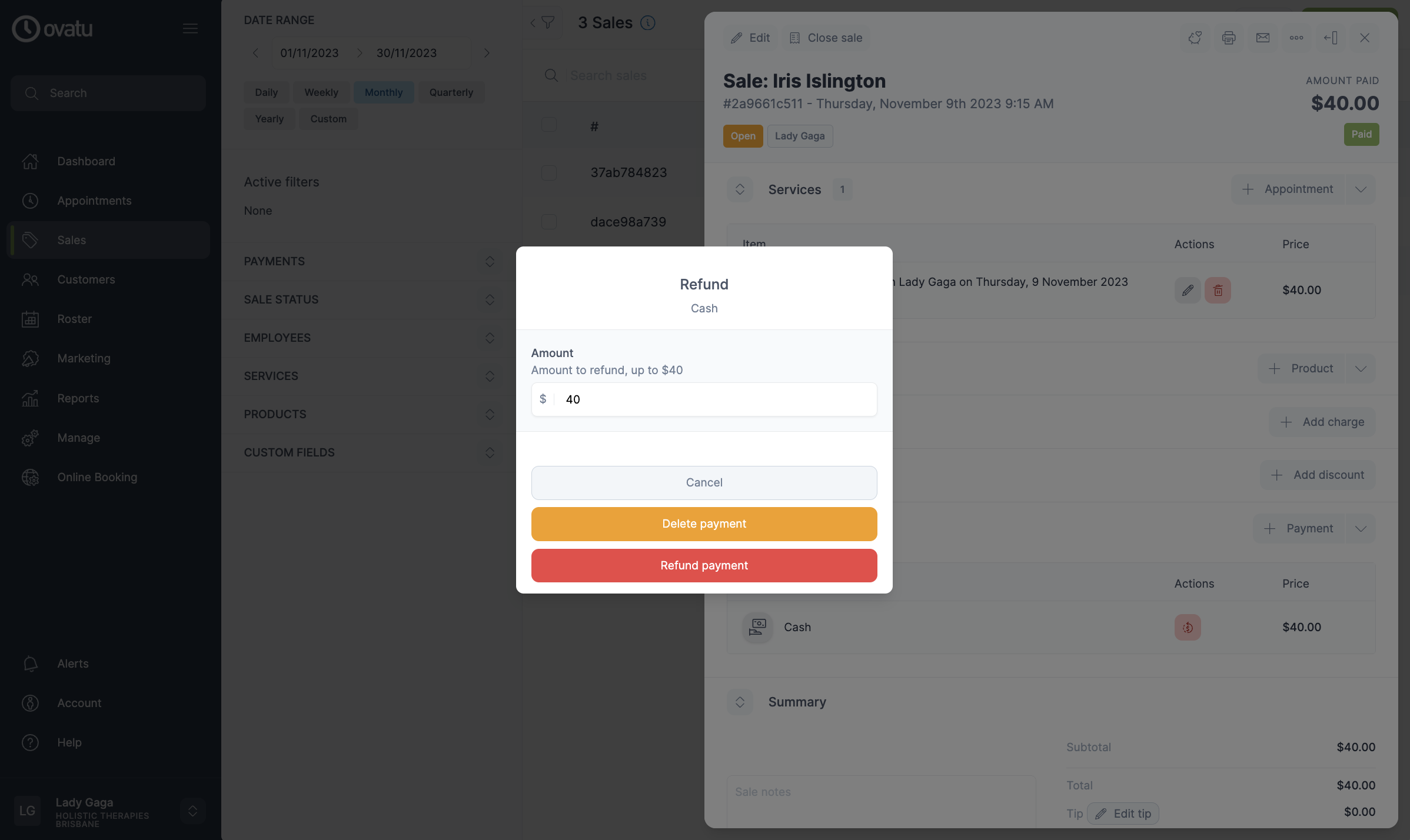Screen dimensions: 1410x840
Task: Expand the PAYMENTS filter section
Action: click(x=369, y=261)
